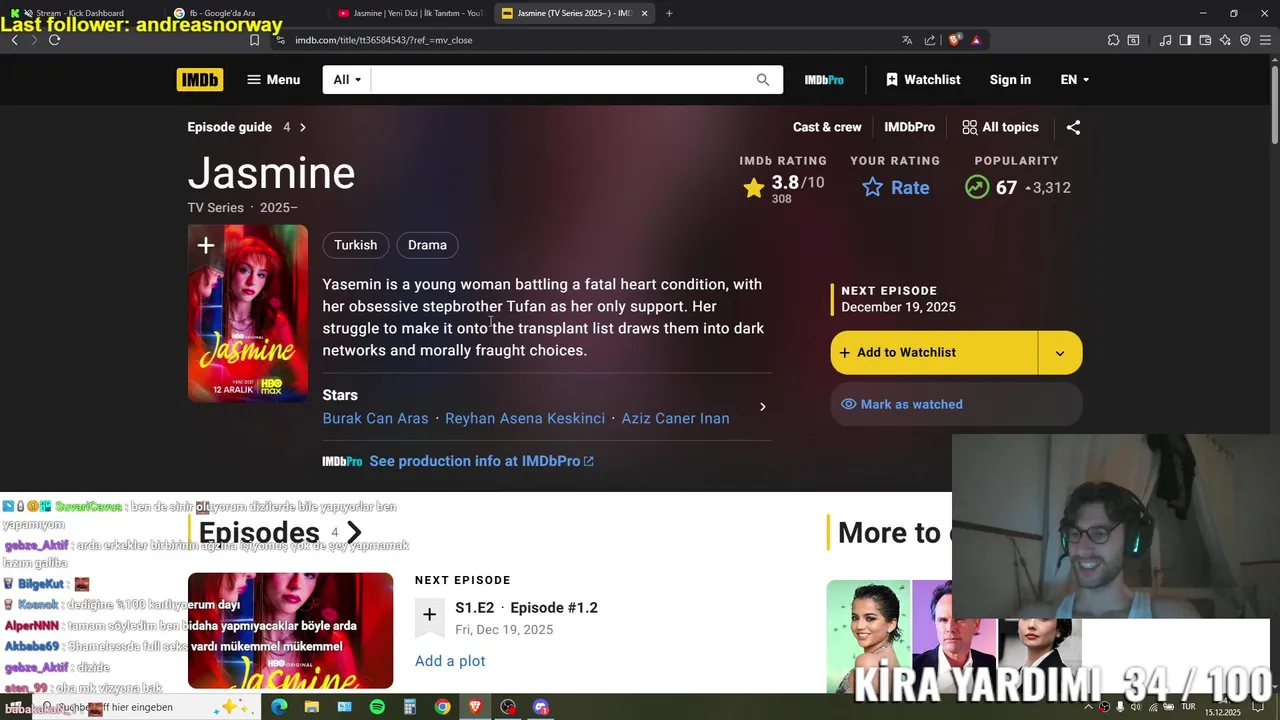Screen dimensions: 1280x720
Task: Close the Jasmine IMDb browser tab
Action: (x=644, y=13)
